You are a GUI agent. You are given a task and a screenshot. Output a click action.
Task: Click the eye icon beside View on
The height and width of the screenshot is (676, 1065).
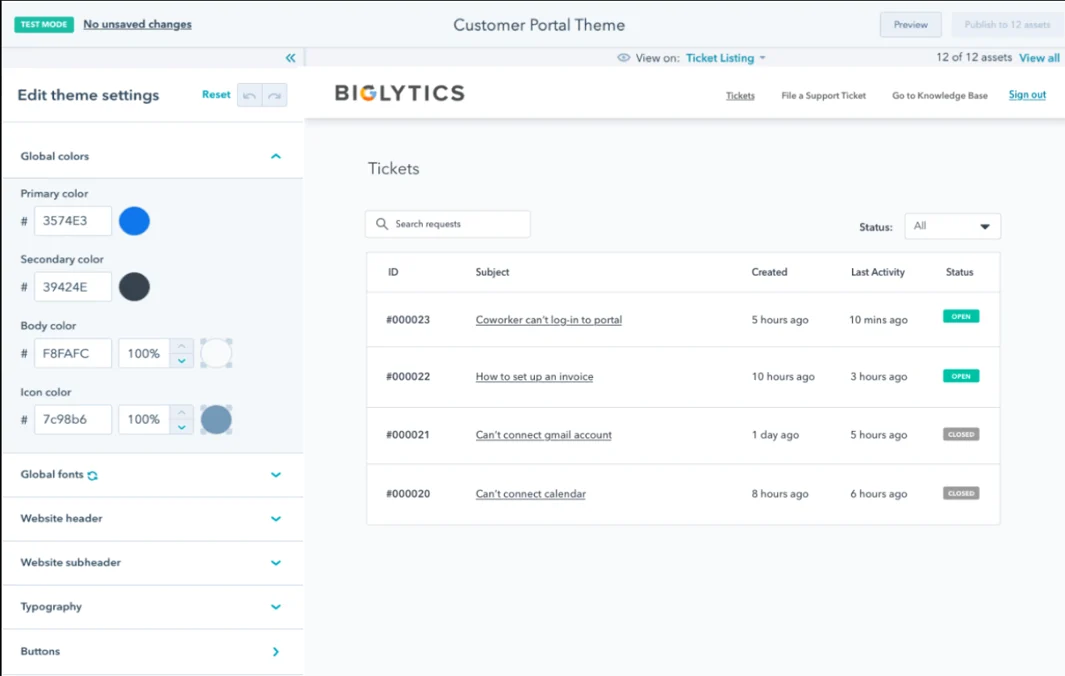[x=625, y=58]
